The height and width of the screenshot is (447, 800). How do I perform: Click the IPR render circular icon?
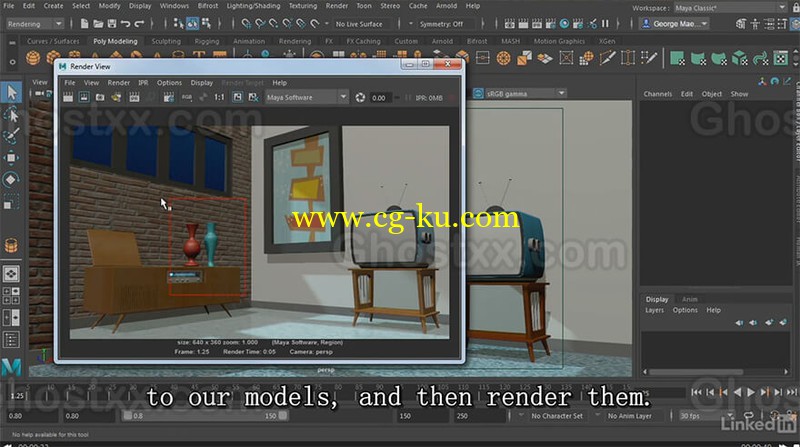[564, 23]
